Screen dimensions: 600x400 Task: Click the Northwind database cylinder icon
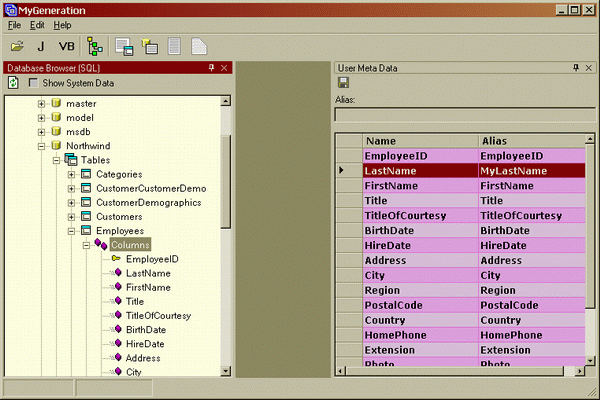[56, 146]
